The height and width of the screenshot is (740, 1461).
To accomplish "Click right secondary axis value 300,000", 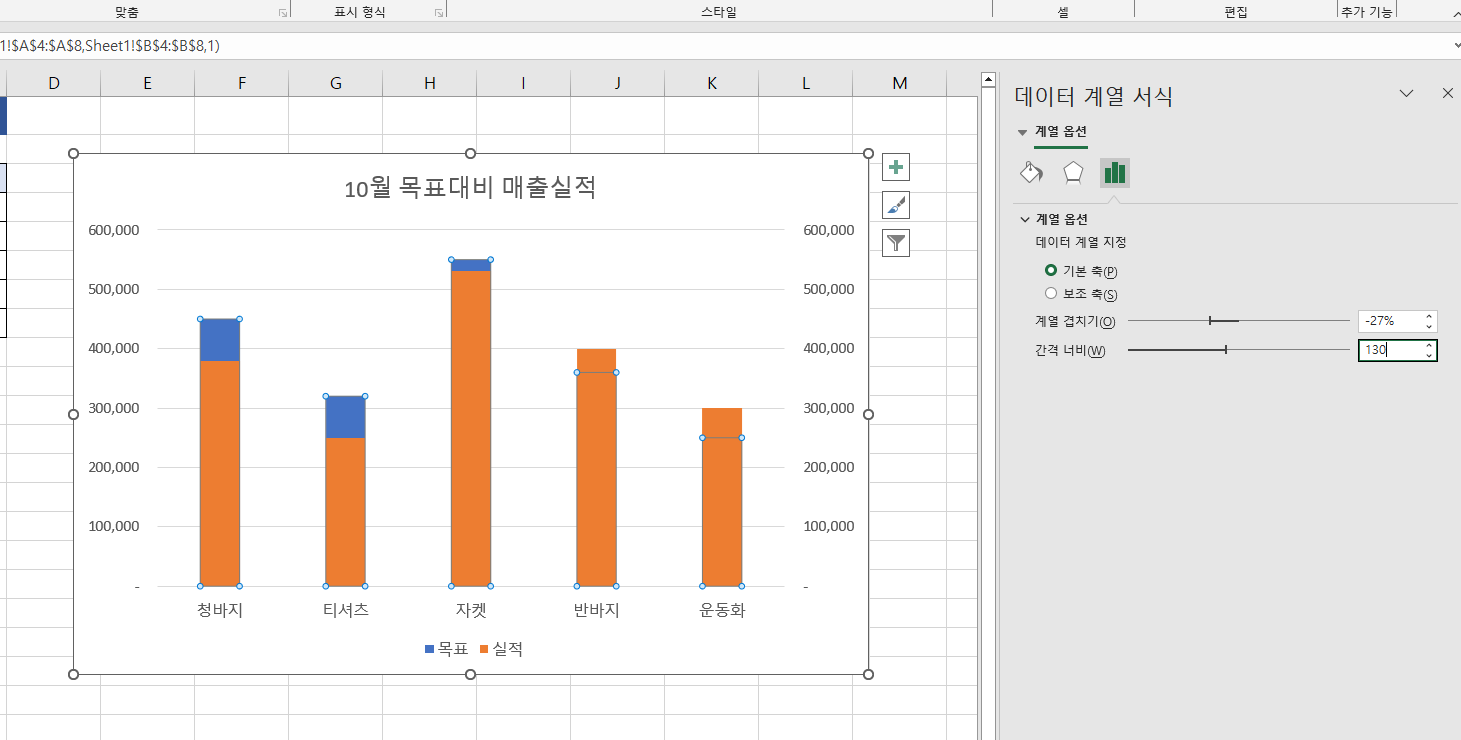I will [828, 408].
